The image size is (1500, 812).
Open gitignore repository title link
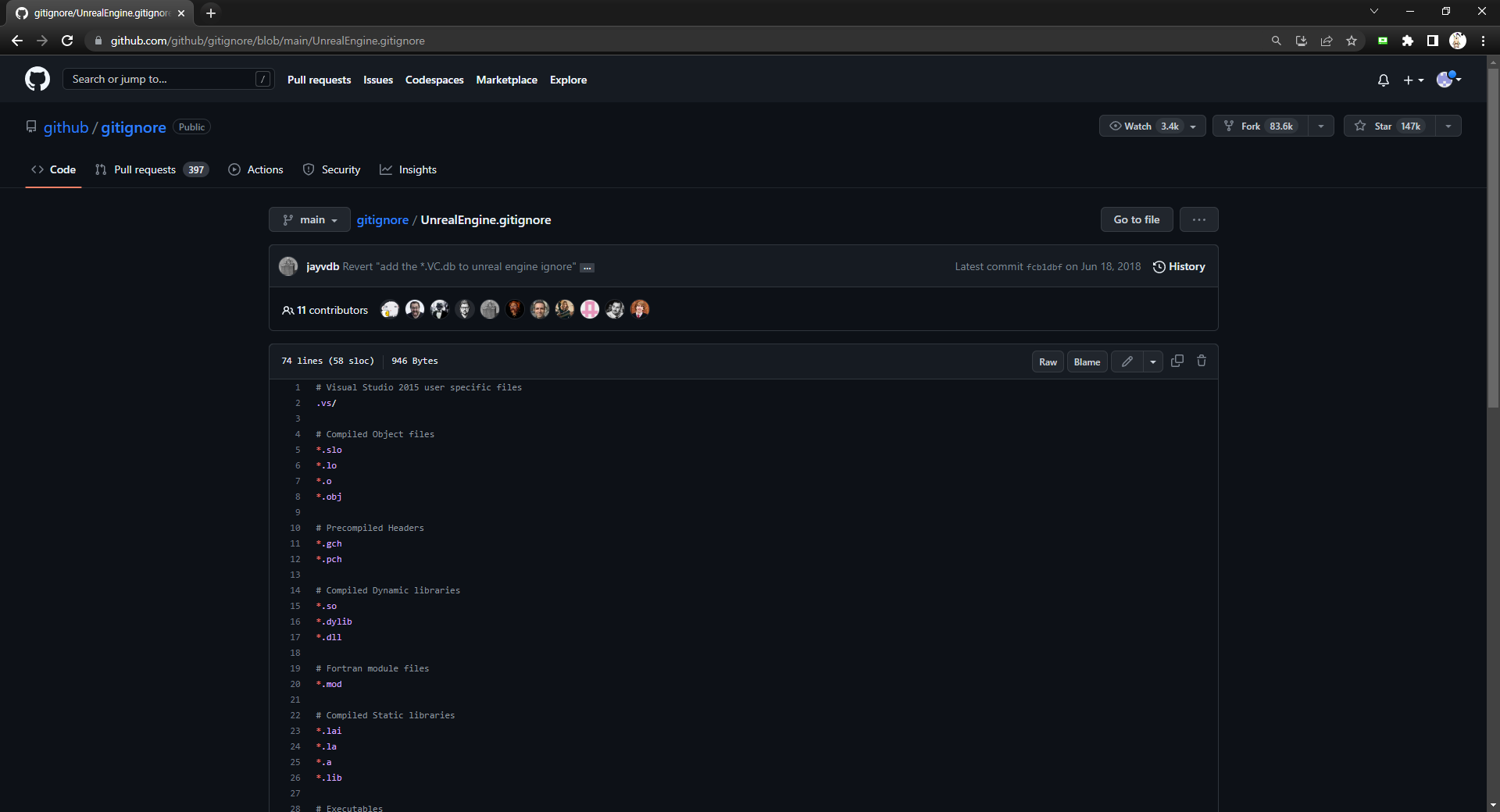(x=134, y=127)
